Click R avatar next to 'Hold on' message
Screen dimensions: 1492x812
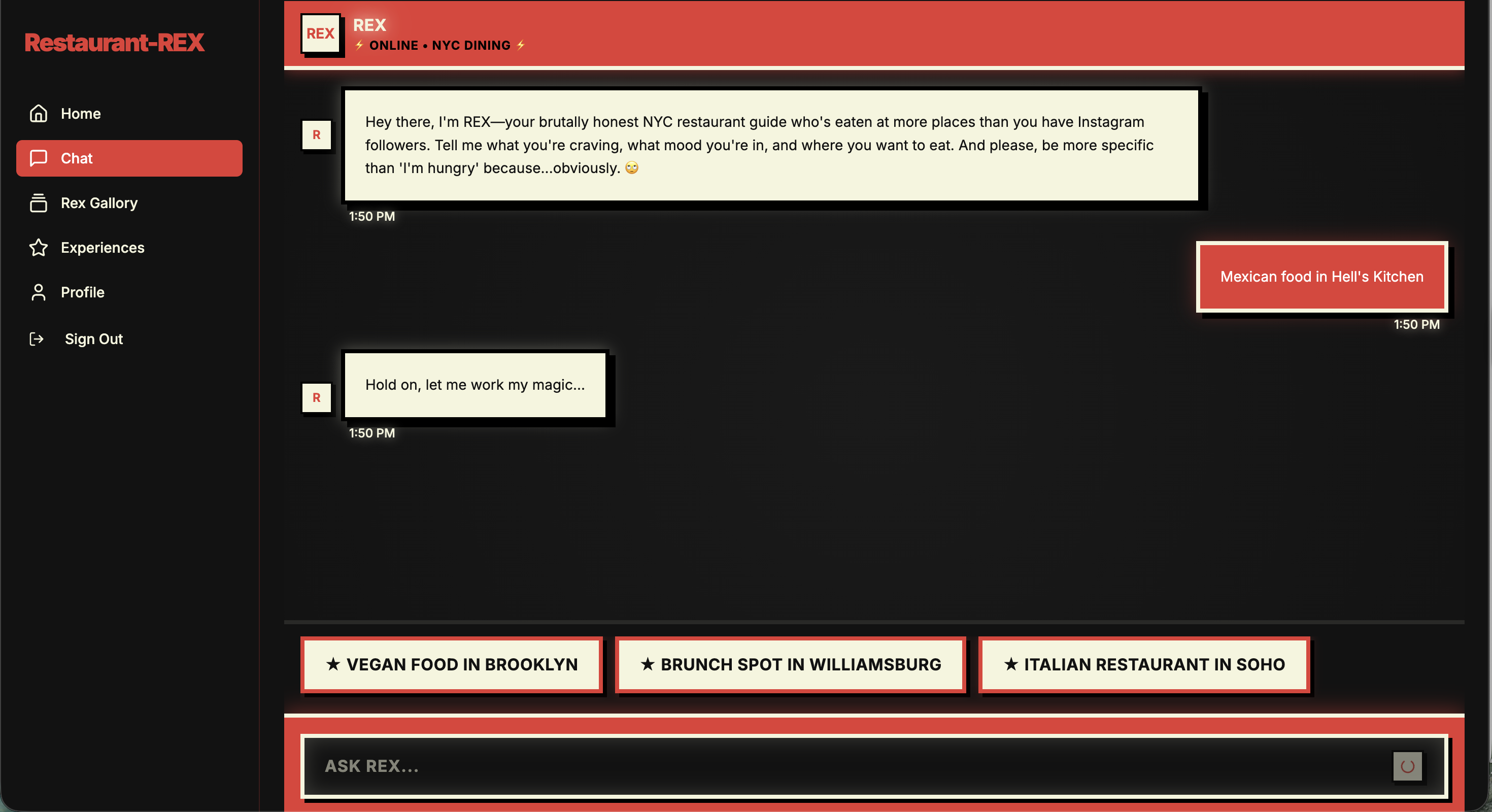(316, 397)
